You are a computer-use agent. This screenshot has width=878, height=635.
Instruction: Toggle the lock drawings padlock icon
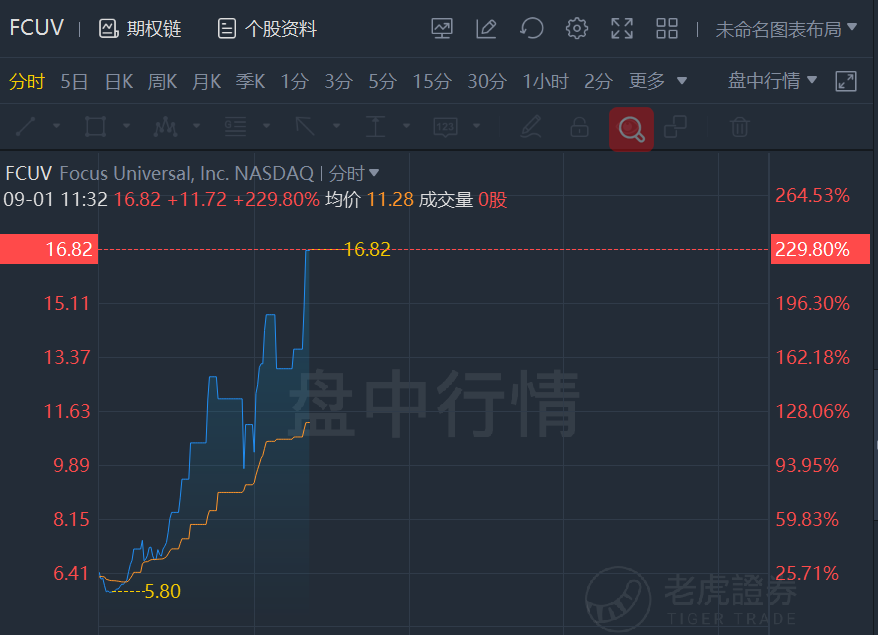coord(580,127)
